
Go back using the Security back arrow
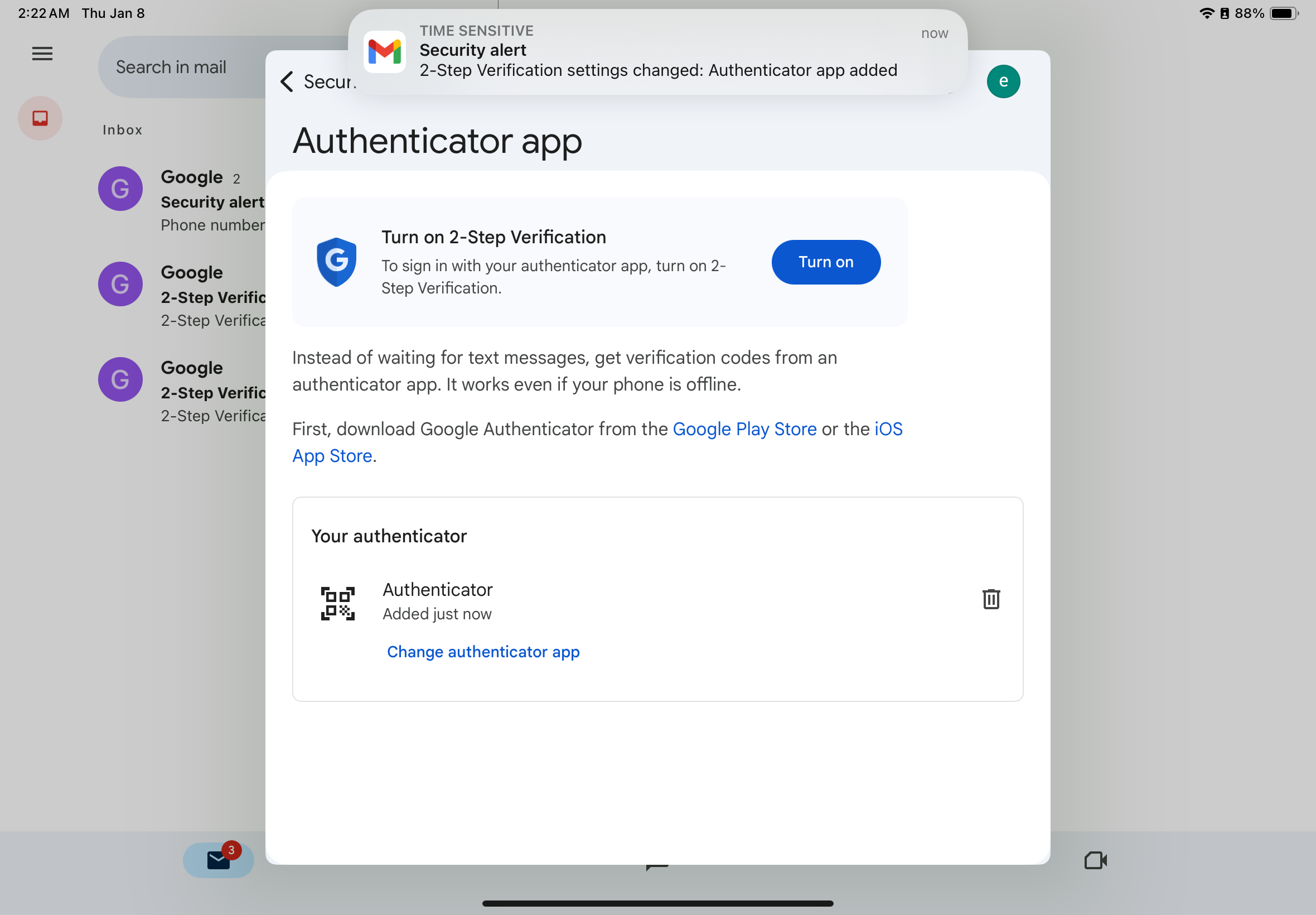pyautogui.click(x=287, y=81)
